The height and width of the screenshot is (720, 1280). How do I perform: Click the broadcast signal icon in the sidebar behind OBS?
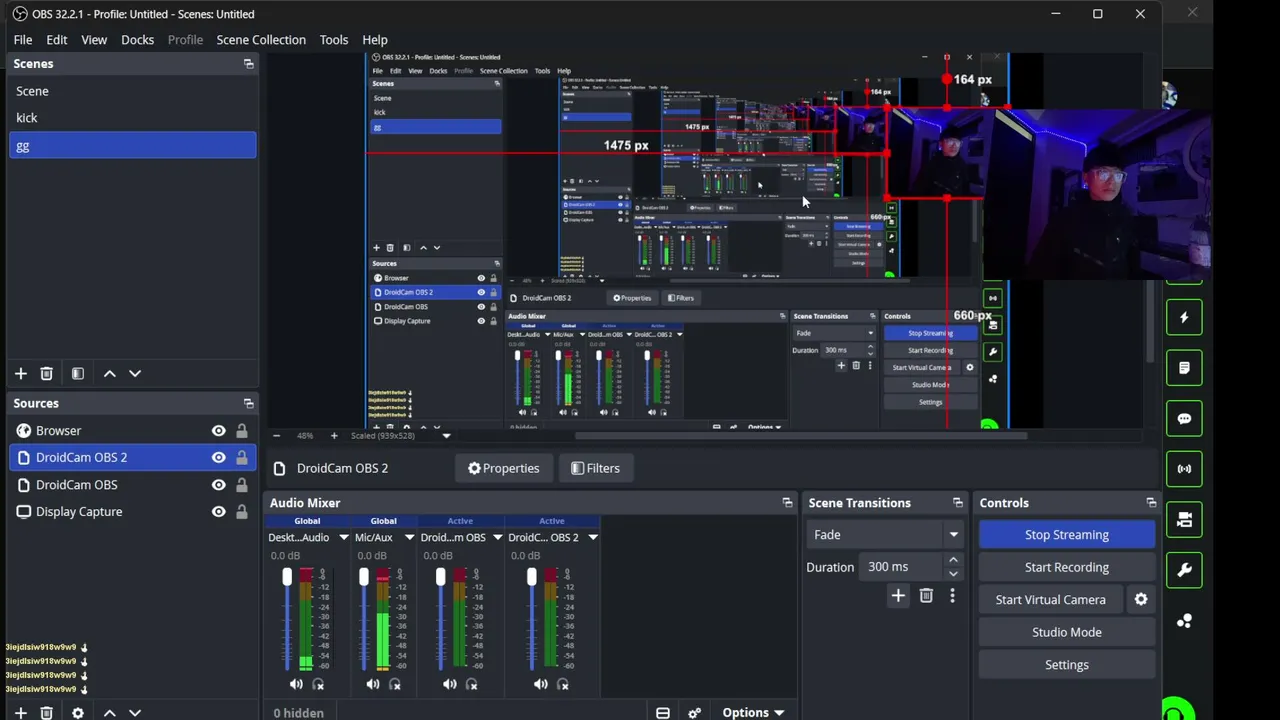pos(1184,469)
